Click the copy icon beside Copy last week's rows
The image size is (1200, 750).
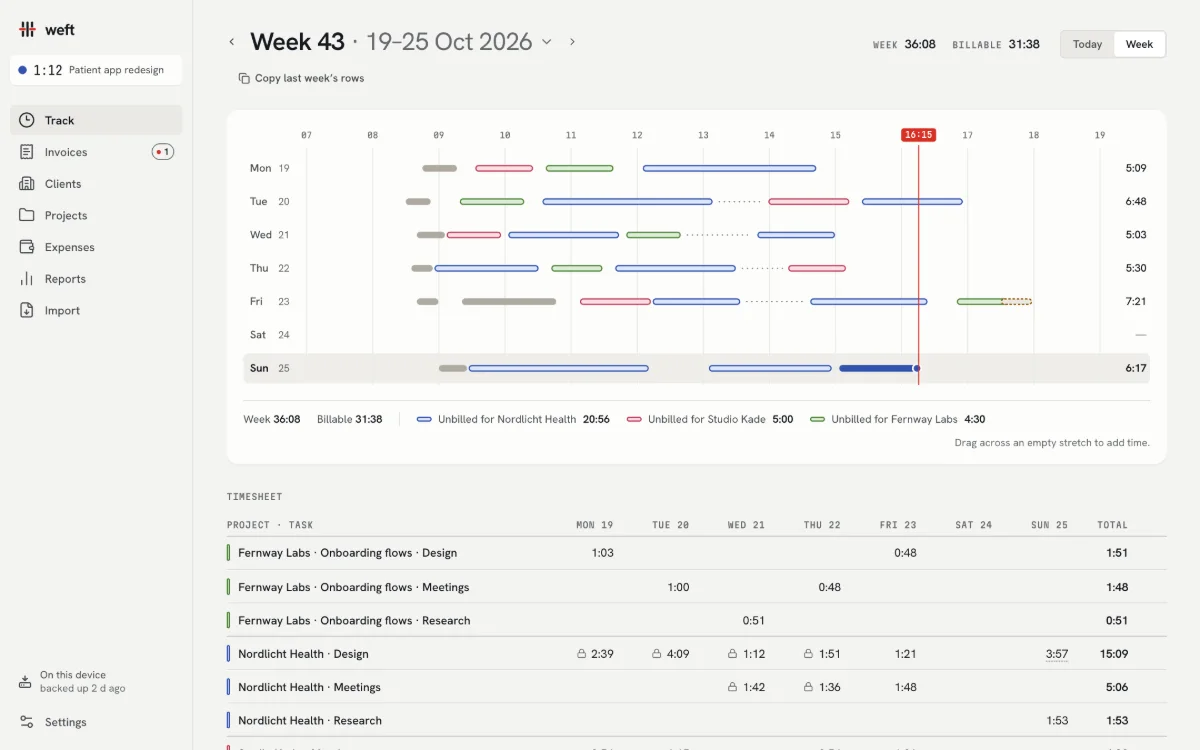[x=243, y=78]
